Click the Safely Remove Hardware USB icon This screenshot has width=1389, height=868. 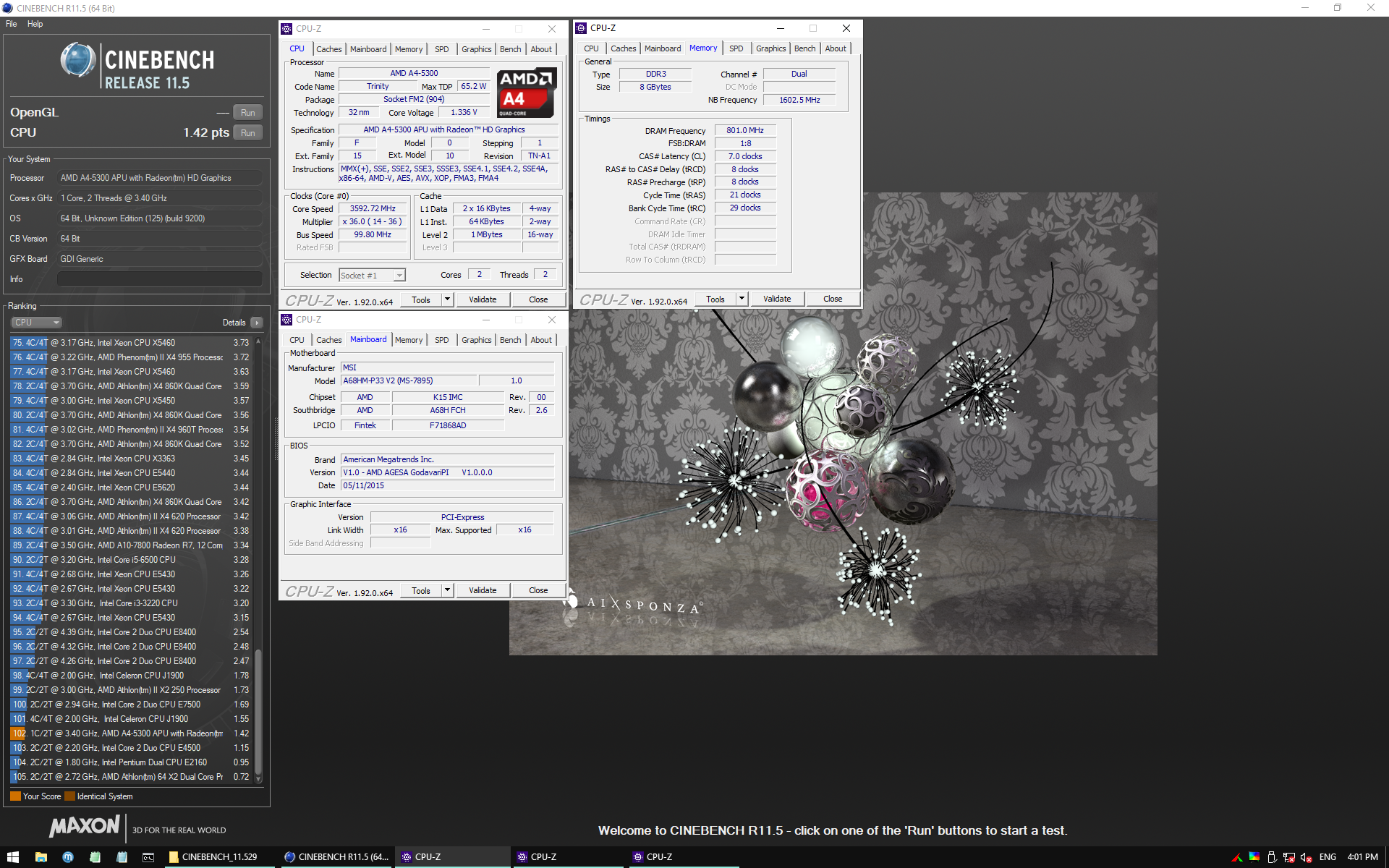1271,857
